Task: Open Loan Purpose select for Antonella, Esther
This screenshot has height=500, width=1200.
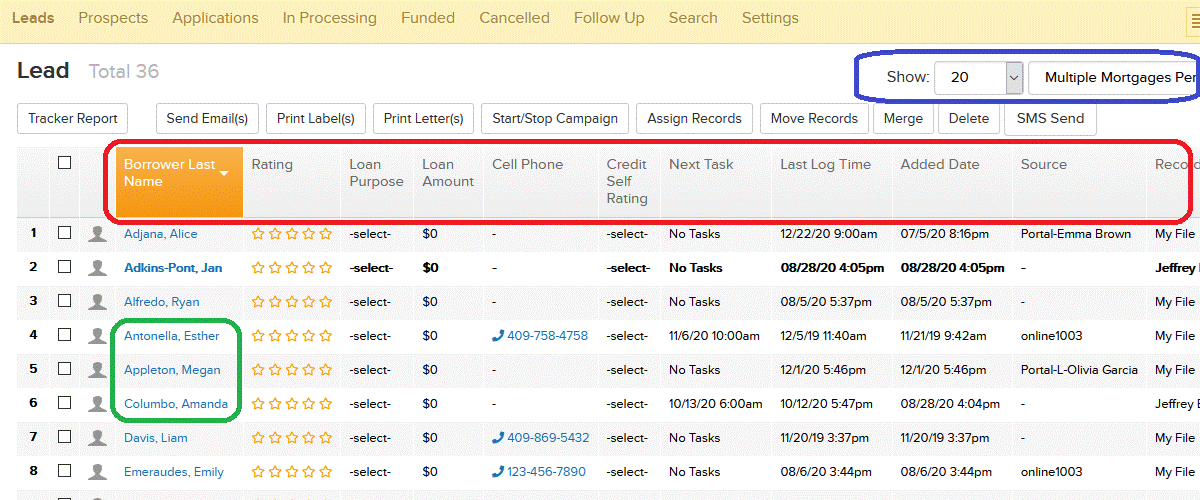Action: [369, 336]
